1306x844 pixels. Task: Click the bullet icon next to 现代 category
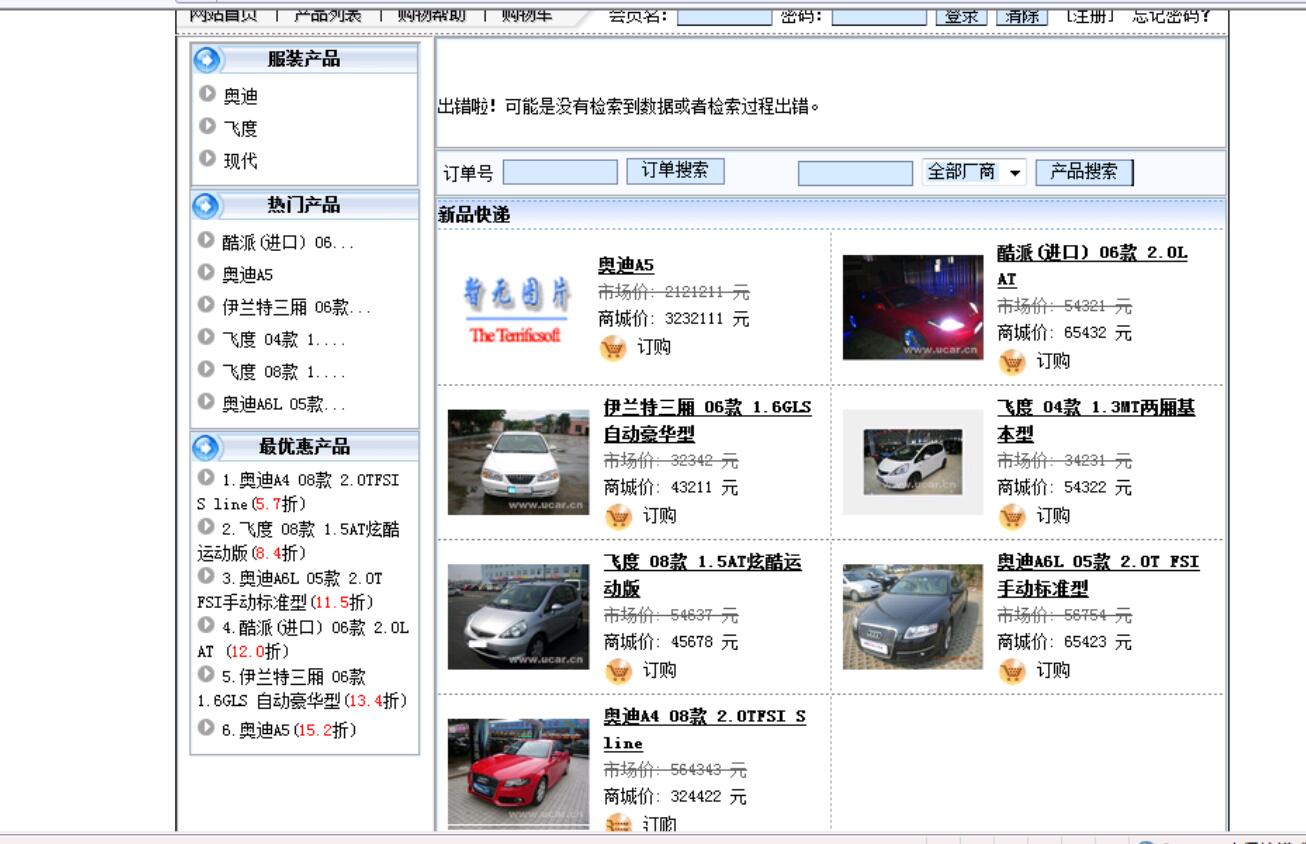207,157
